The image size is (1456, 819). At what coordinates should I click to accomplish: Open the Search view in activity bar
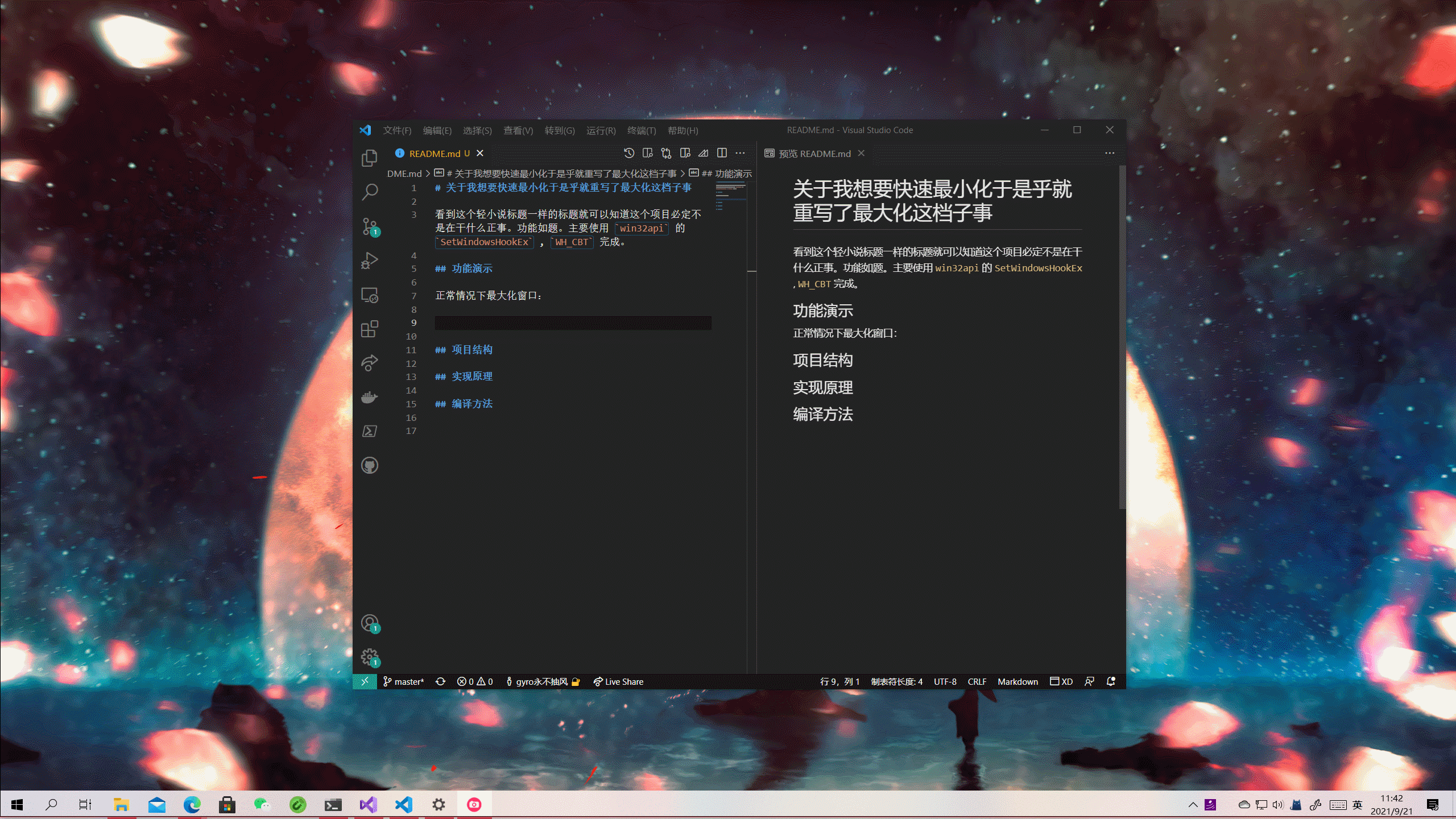pos(369,192)
